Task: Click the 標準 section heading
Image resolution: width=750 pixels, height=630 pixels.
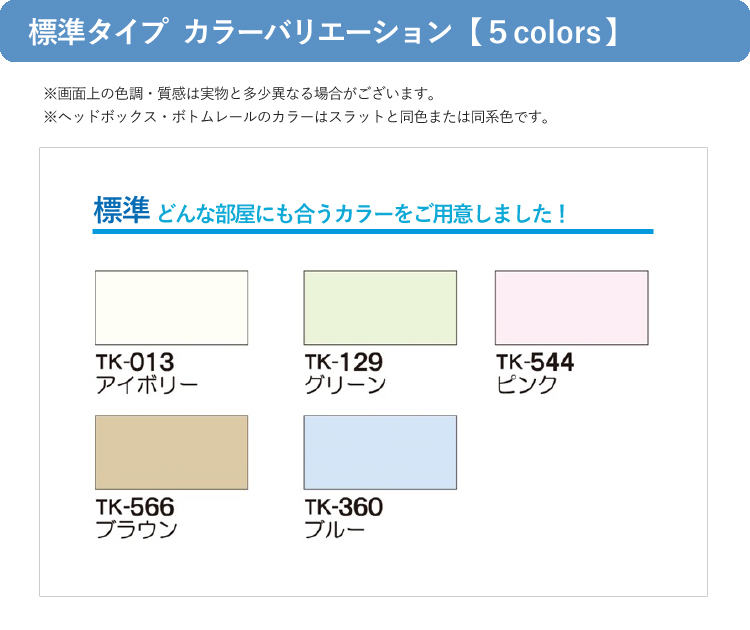Action: pyautogui.click(x=121, y=212)
